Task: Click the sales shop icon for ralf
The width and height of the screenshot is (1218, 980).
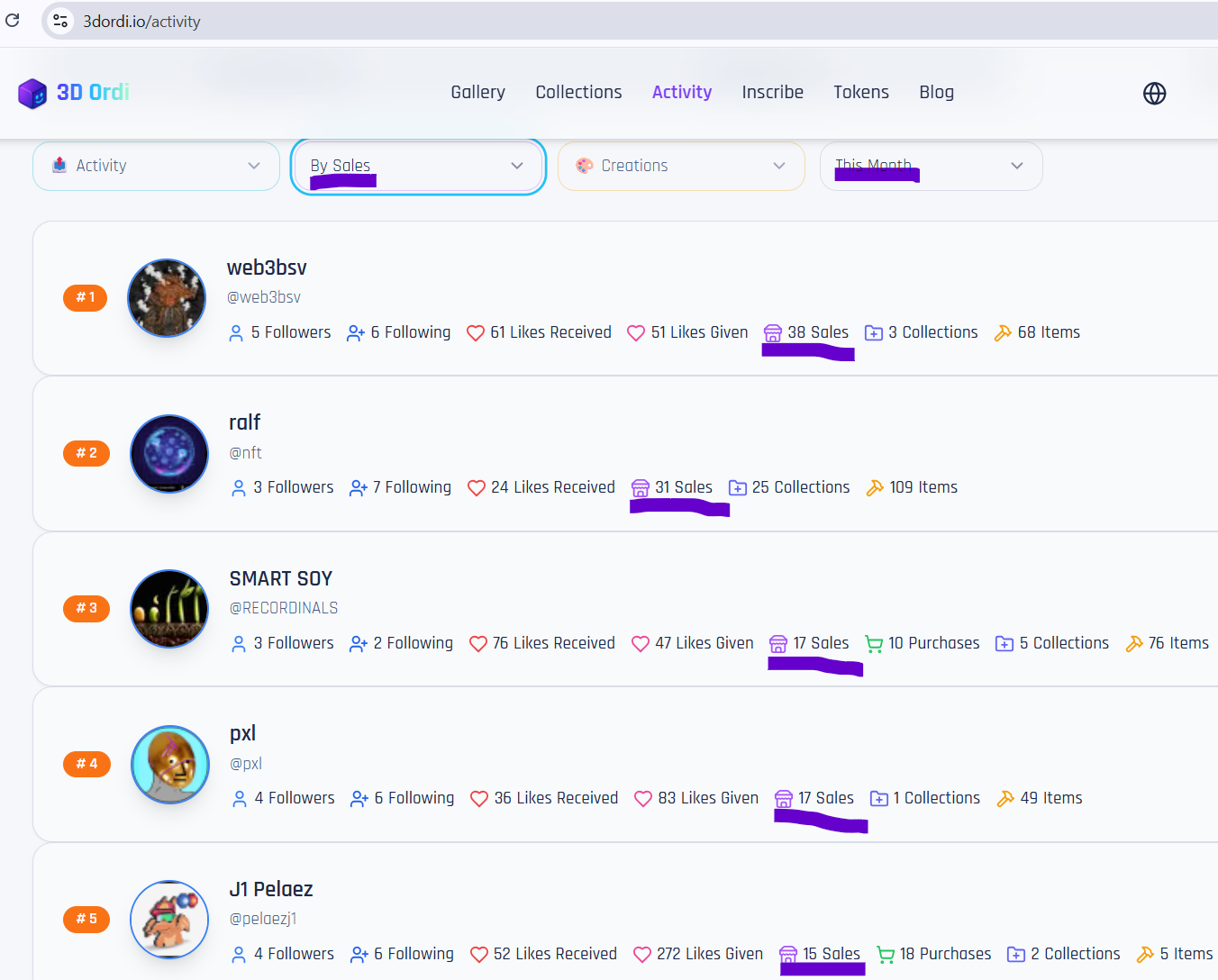Action: pos(641,488)
